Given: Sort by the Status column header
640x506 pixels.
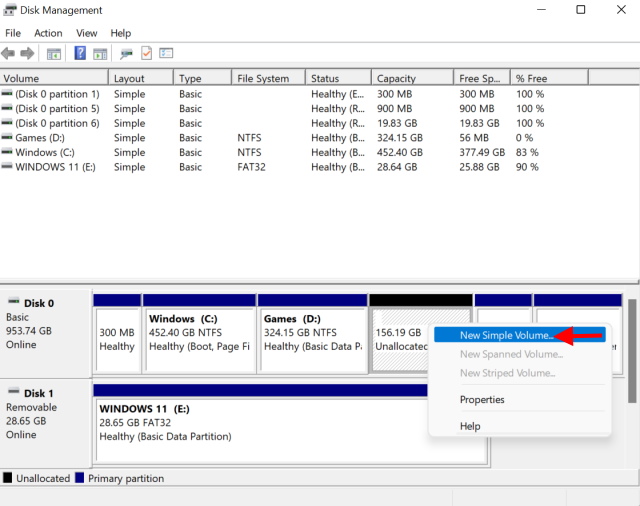Looking at the screenshot, I should point(338,78).
